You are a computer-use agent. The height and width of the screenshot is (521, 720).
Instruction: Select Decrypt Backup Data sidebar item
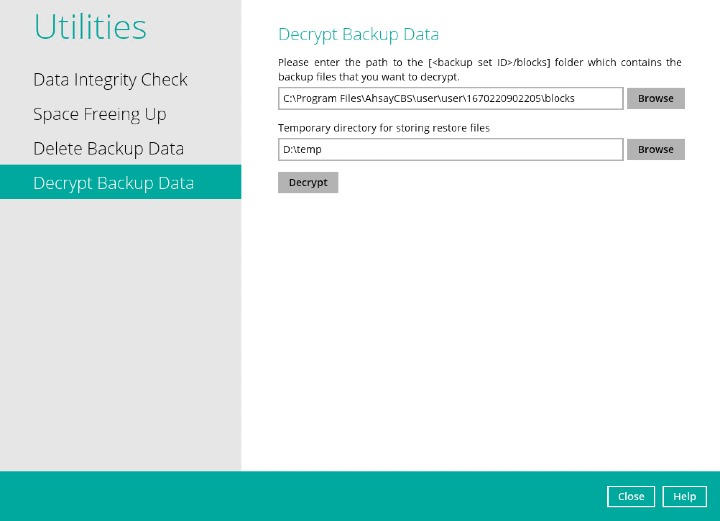[113, 183]
